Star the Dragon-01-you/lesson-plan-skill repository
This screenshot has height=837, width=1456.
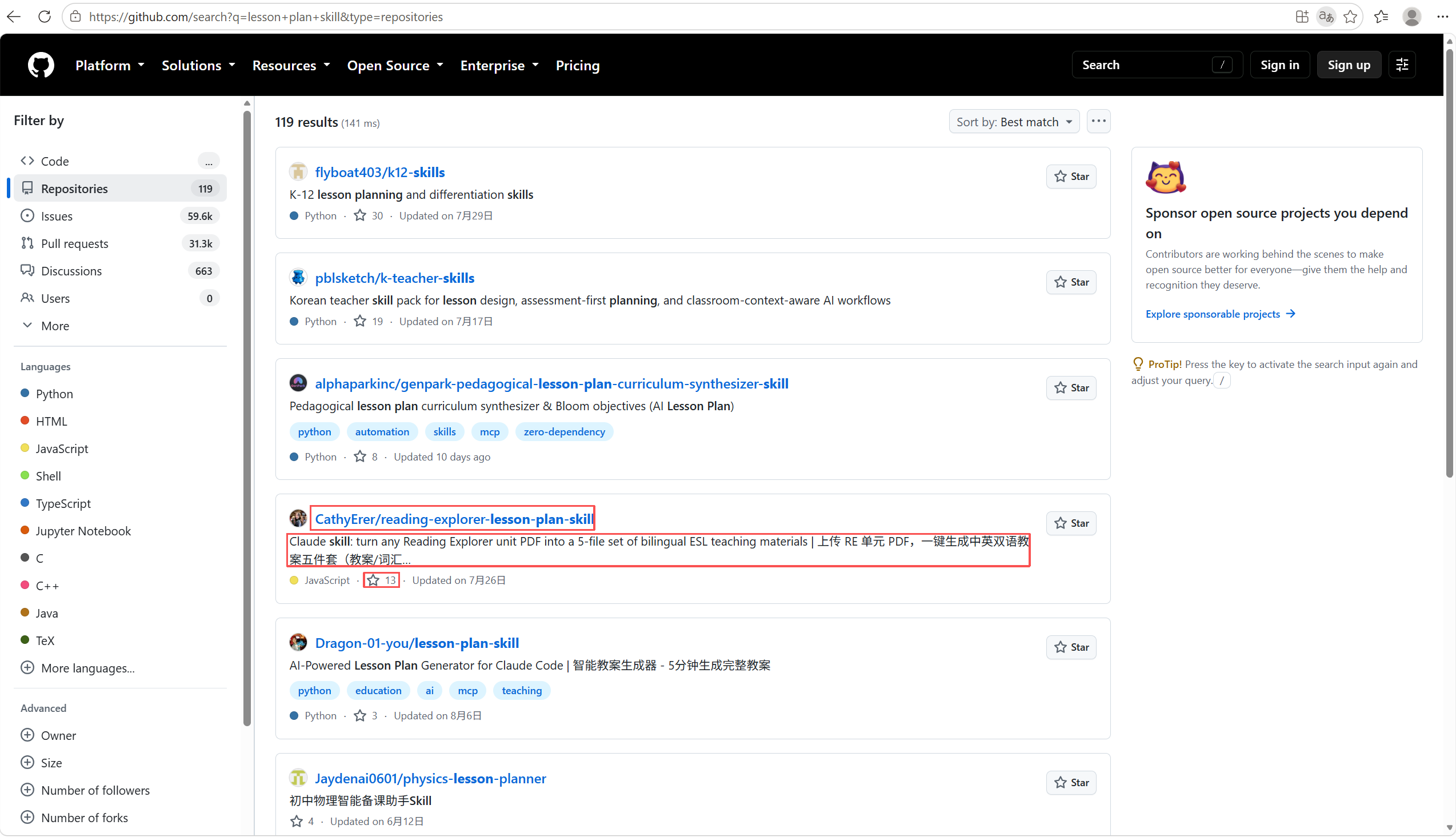tap(1071, 647)
